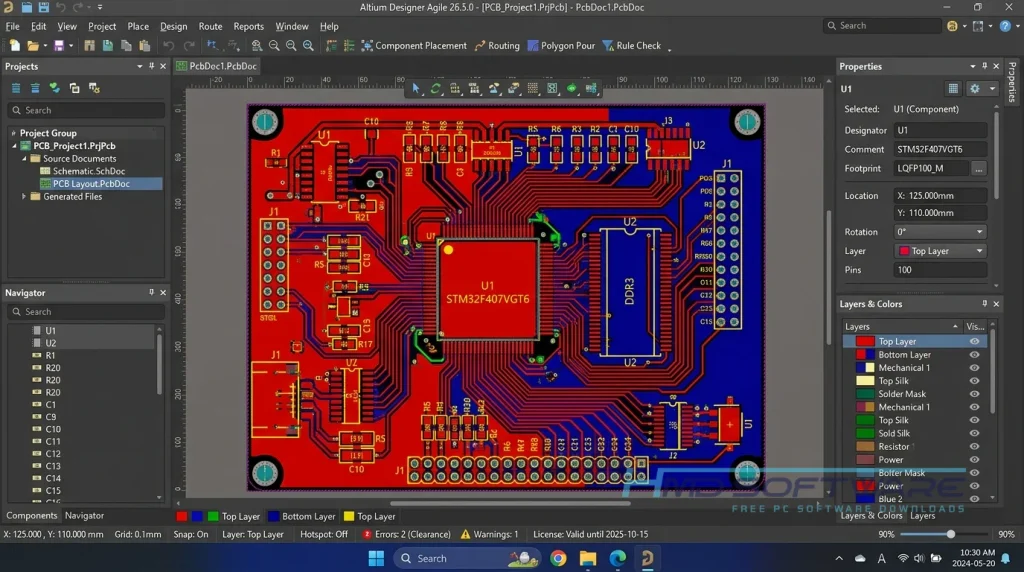Click the green rotate/refresh tool above canvas
The width and height of the screenshot is (1024, 572).
coord(436,88)
